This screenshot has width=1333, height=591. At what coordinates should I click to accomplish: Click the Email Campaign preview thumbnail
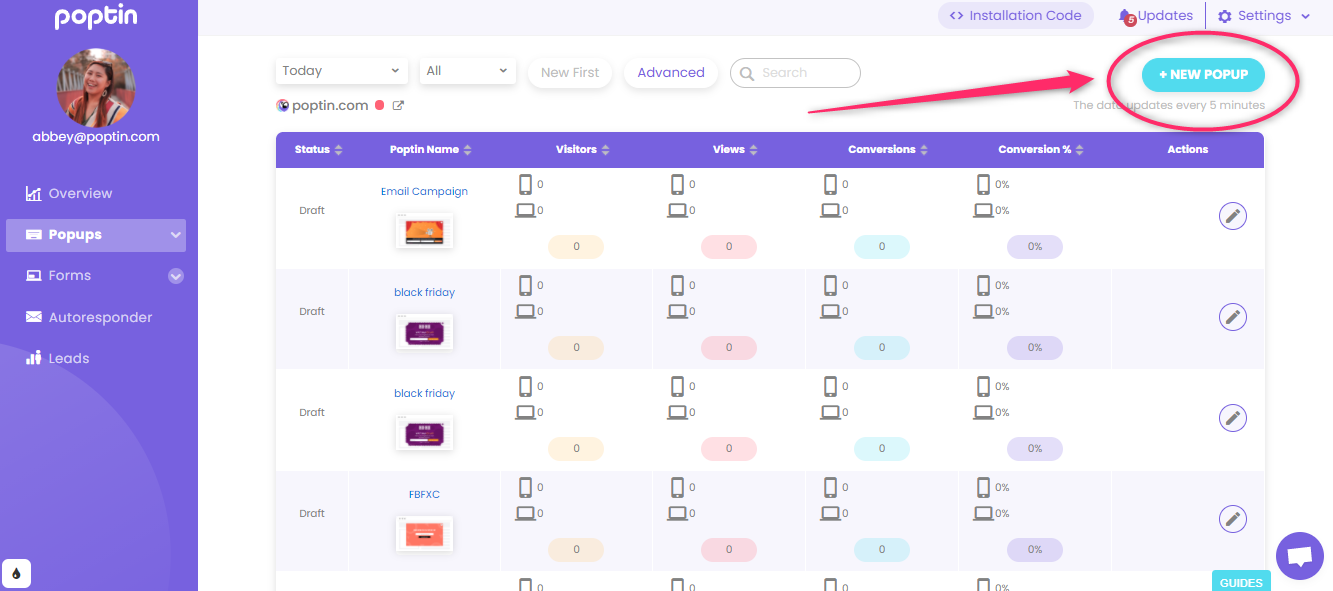424,231
